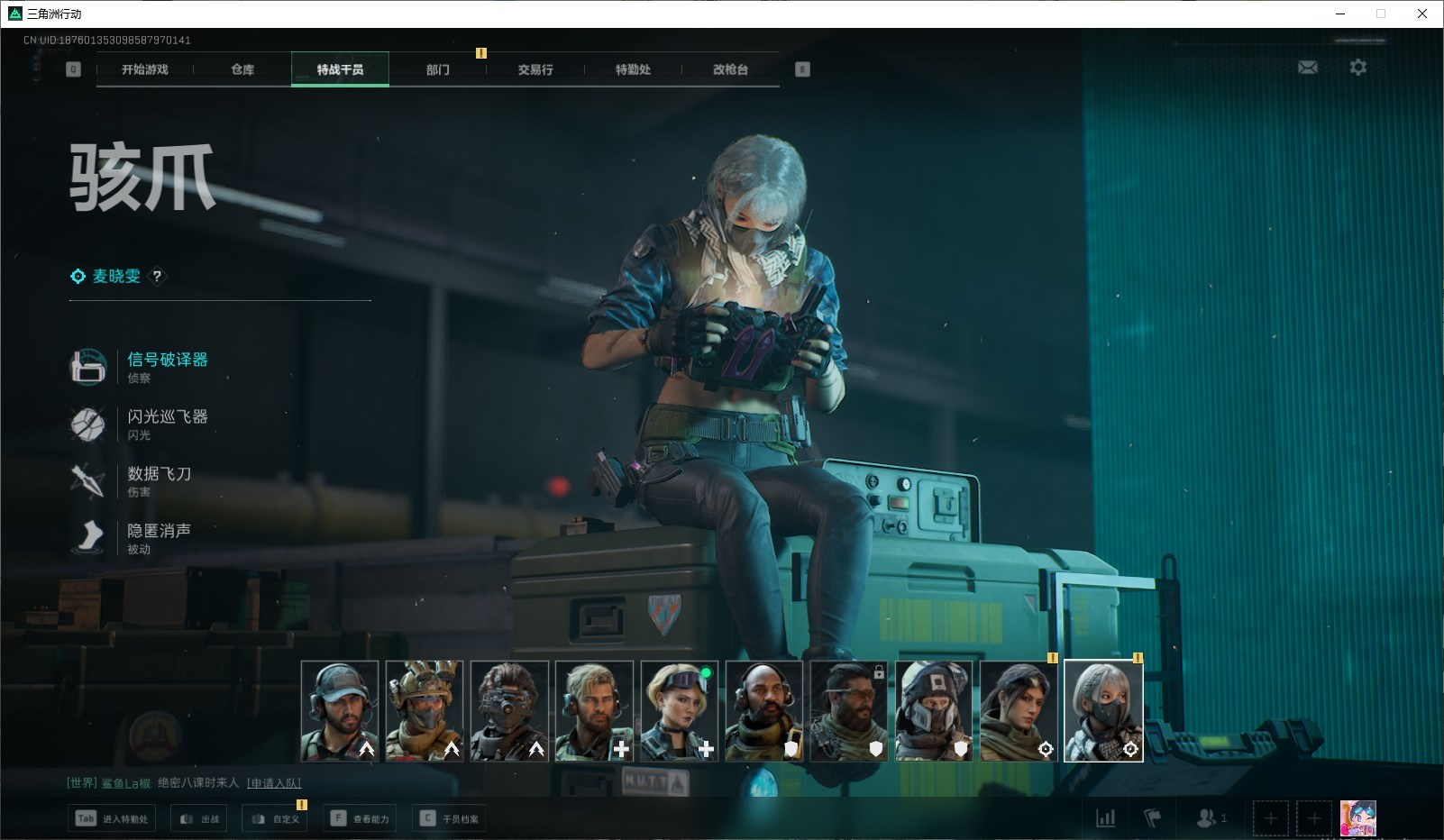Open the 部门 tab
The image size is (1444, 840).
(438, 69)
